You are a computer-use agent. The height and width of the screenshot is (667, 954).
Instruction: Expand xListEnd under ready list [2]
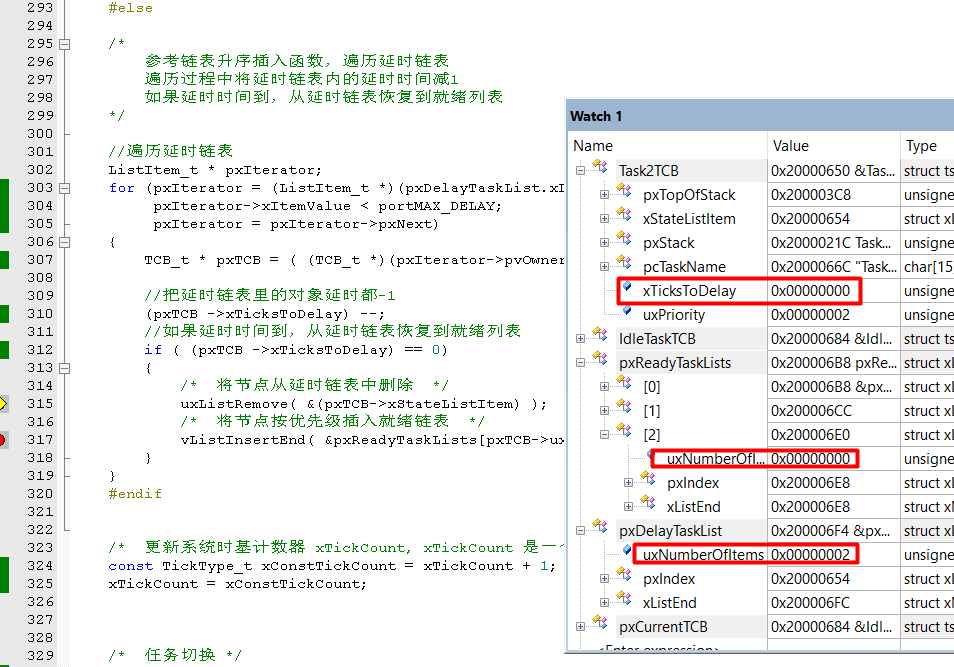click(628, 506)
